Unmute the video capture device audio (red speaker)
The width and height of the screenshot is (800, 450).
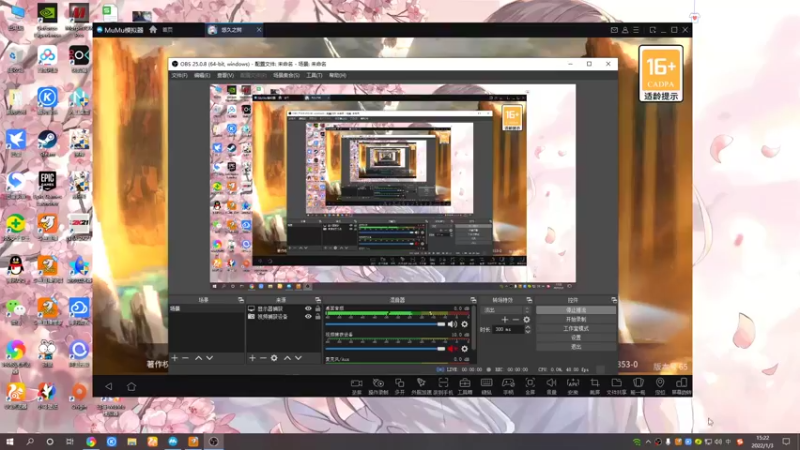coord(452,349)
